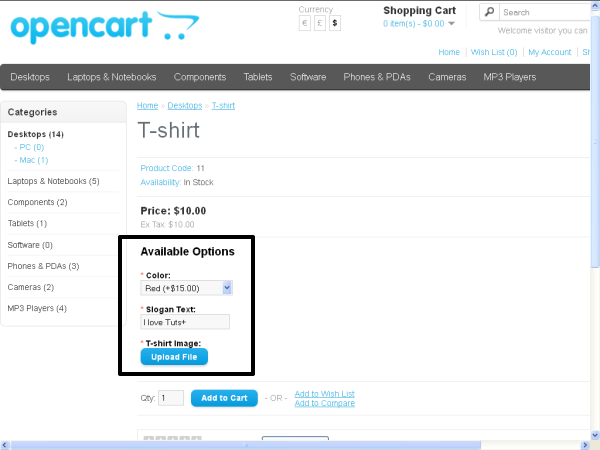This screenshot has width=600, height=450.
Task: Select Mac (1) subcategory in sidebar
Action: pos(31,160)
